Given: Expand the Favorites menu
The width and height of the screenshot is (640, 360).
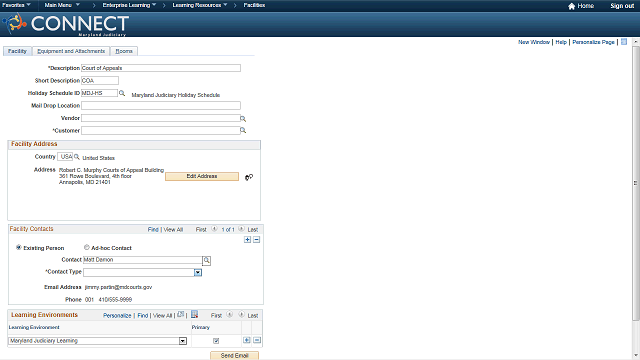Looking at the screenshot, I should click(x=16, y=5).
